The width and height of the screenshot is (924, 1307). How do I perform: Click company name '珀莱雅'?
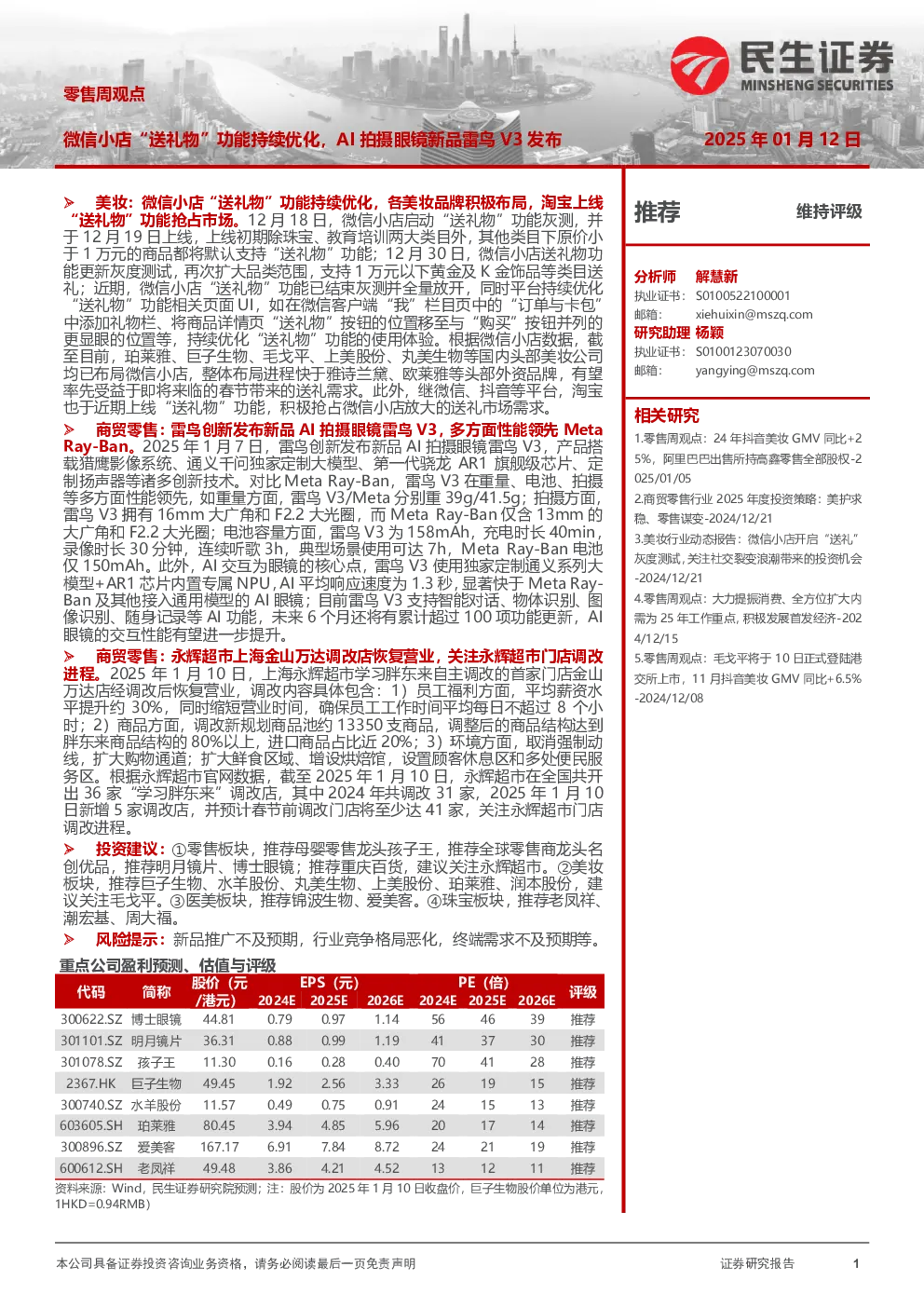click(x=156, y=1125)
